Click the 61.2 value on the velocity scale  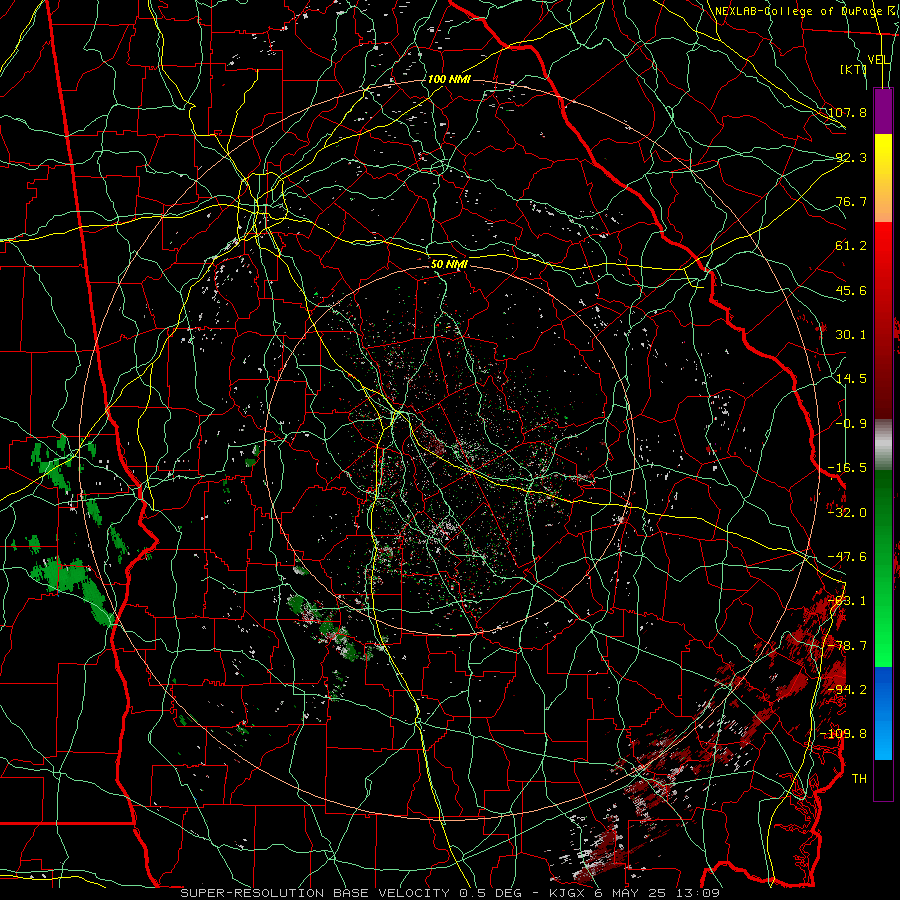click(851, 246)
